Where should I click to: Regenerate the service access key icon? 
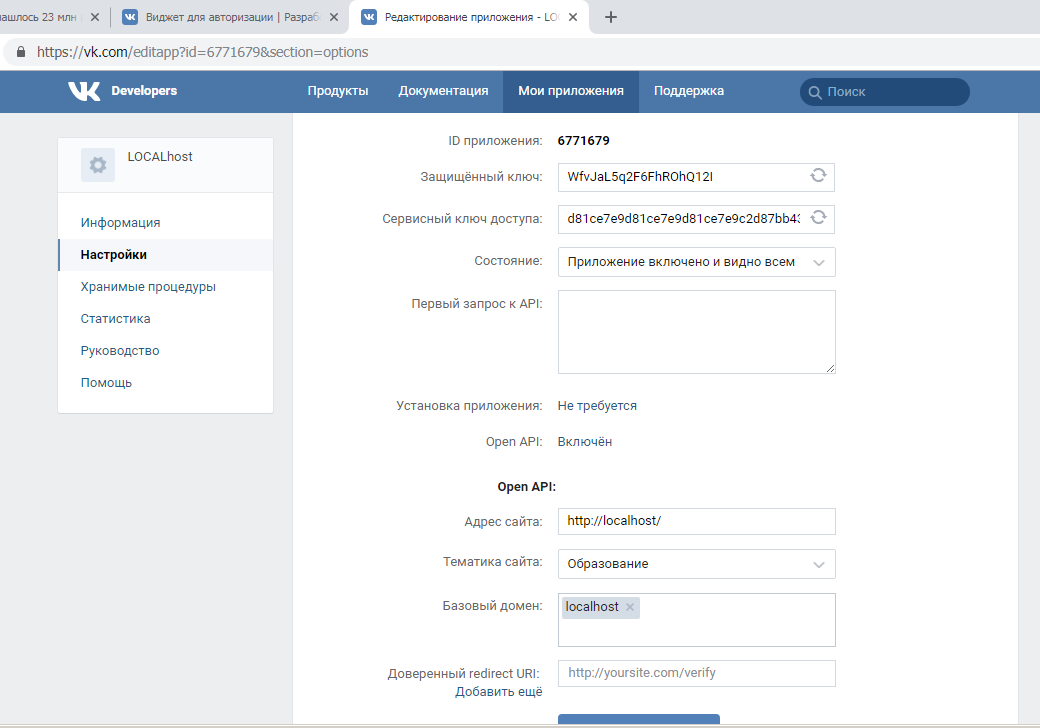tap(818, 217)
